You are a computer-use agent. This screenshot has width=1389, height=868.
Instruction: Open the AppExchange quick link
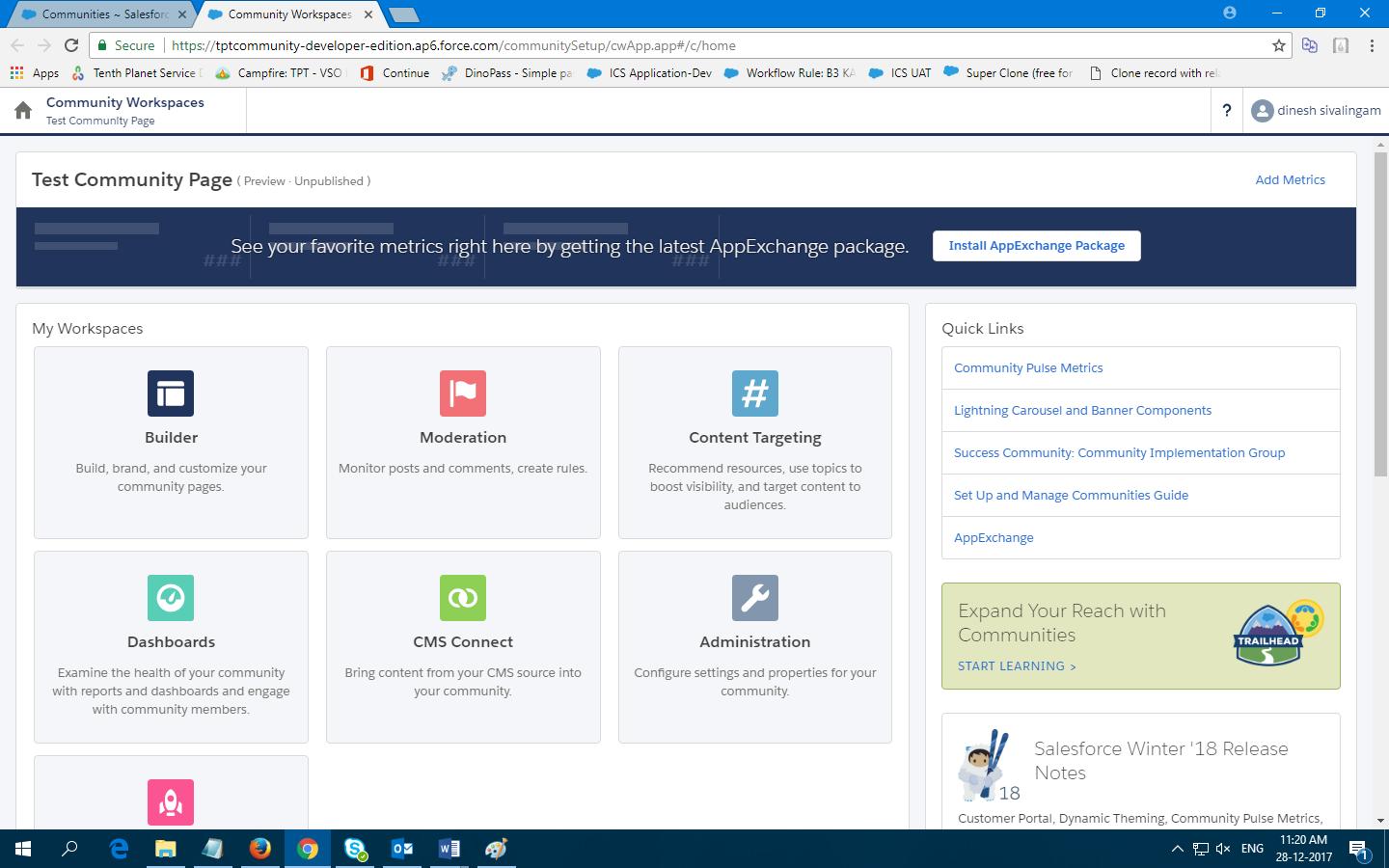pos(994,537)
